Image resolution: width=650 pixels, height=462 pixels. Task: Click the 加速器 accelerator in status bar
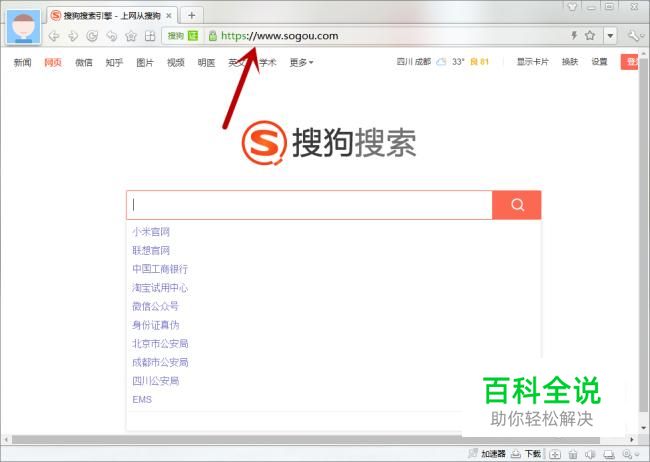[487, 454]
